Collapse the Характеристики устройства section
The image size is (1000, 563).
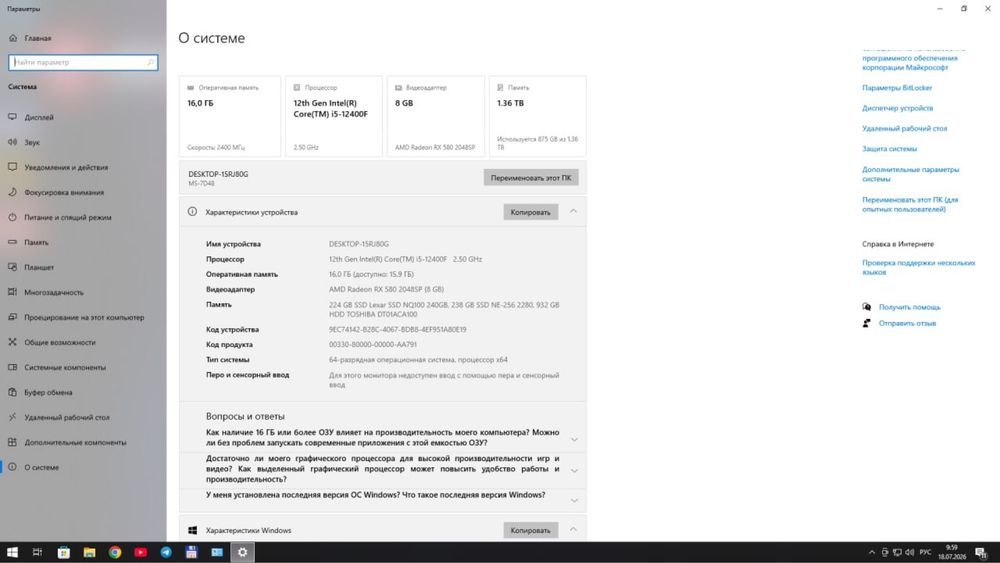click(573, 212)
